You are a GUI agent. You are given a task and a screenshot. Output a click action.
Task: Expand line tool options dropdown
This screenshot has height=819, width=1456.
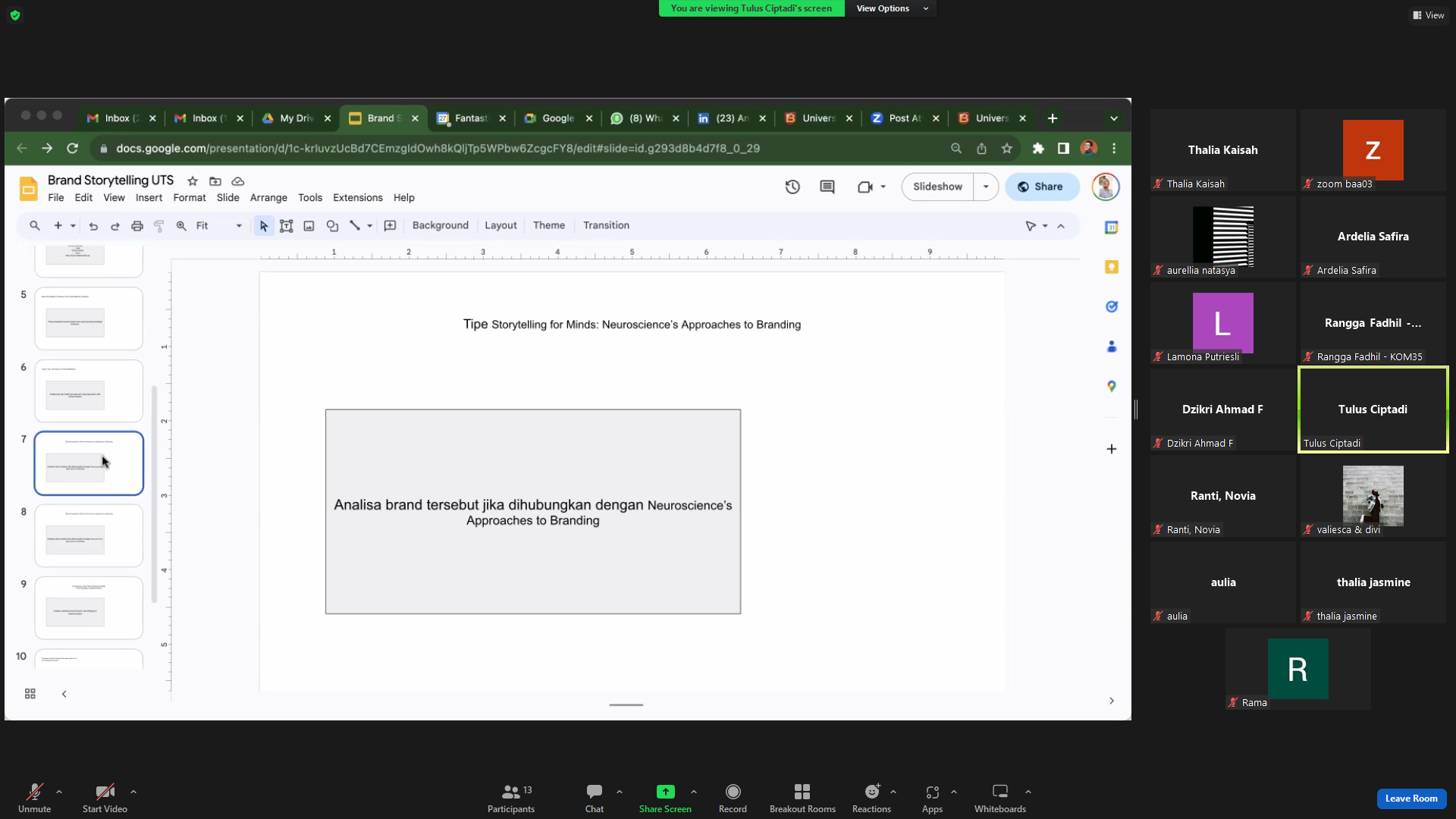[x=370, y=226]
